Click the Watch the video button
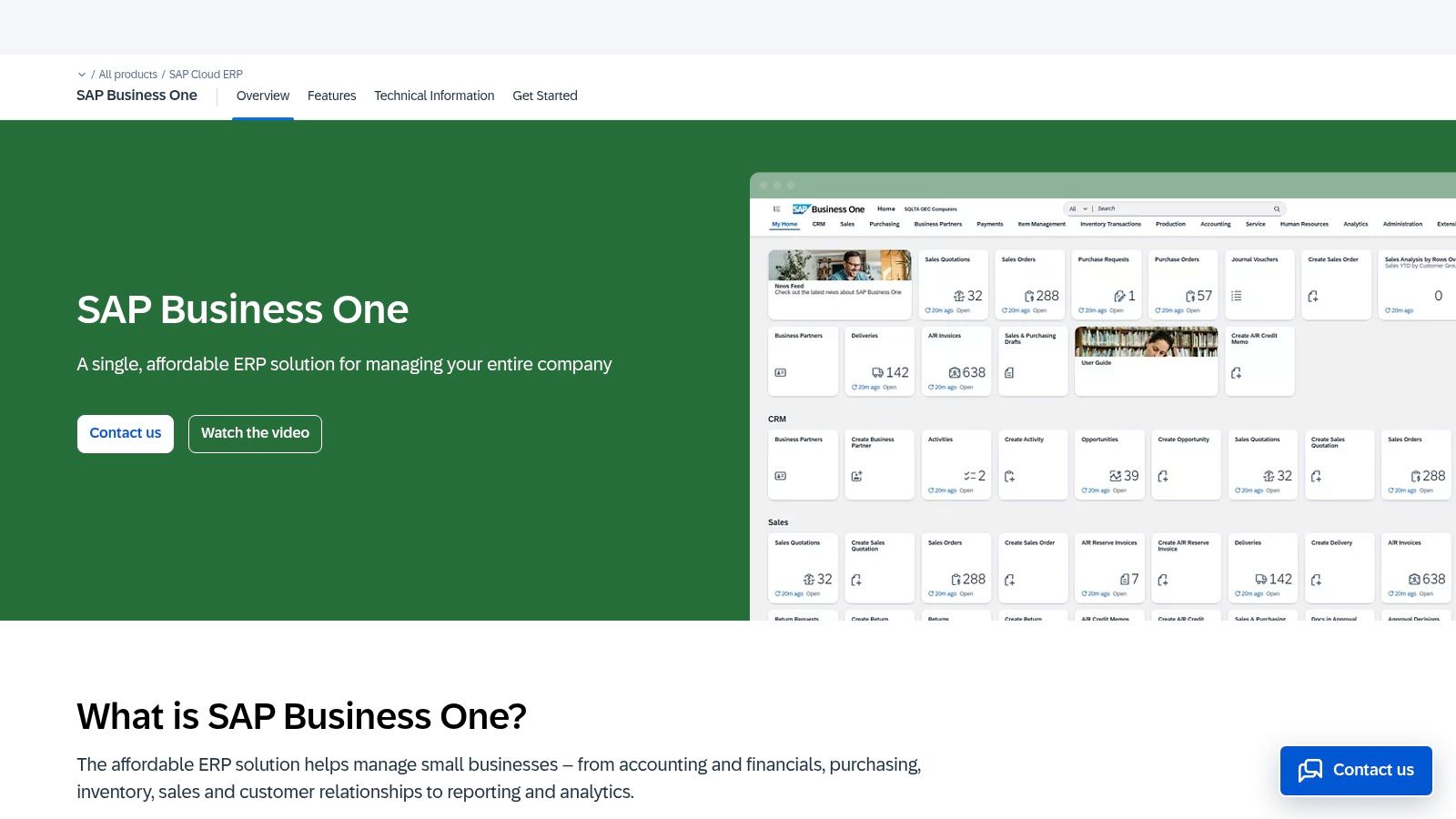 tap(255, 433)
